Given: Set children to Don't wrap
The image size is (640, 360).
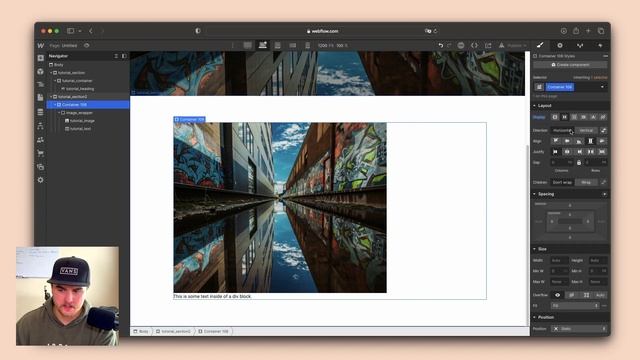Looking at the screenshot, I should point(562,182).
